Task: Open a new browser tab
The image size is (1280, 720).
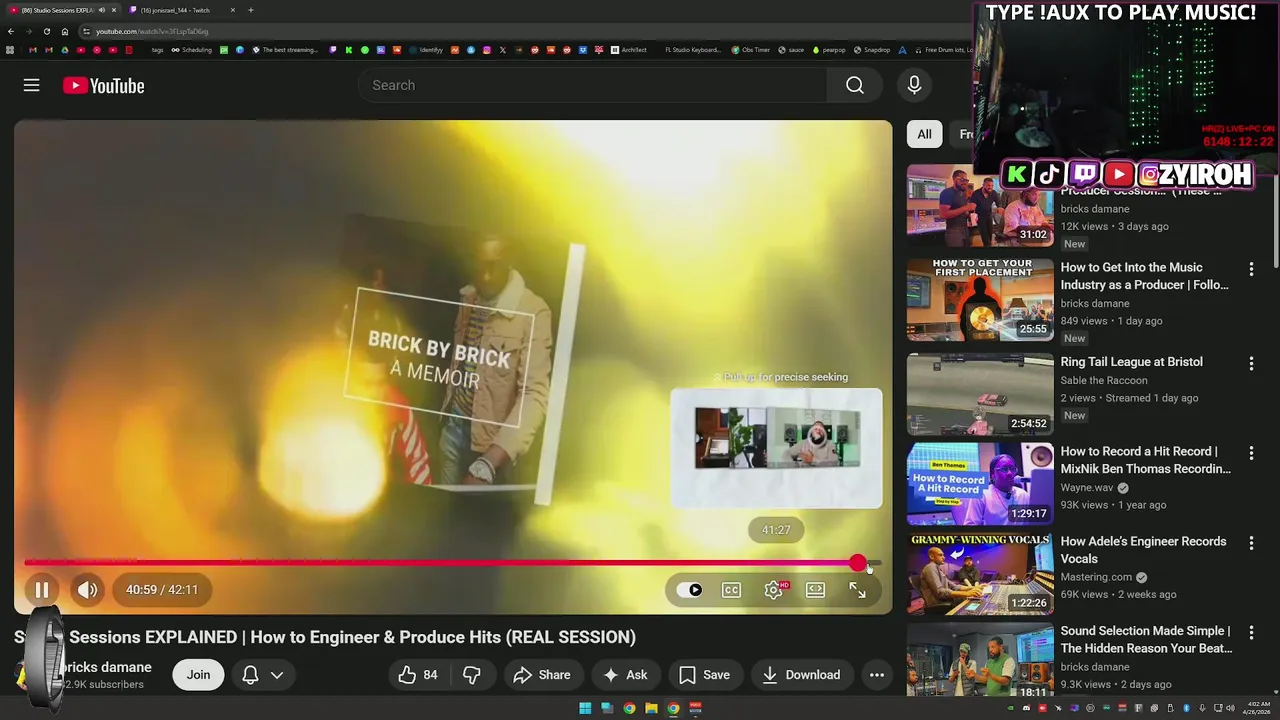Action: pyautogui.click(x=250, y=10)
